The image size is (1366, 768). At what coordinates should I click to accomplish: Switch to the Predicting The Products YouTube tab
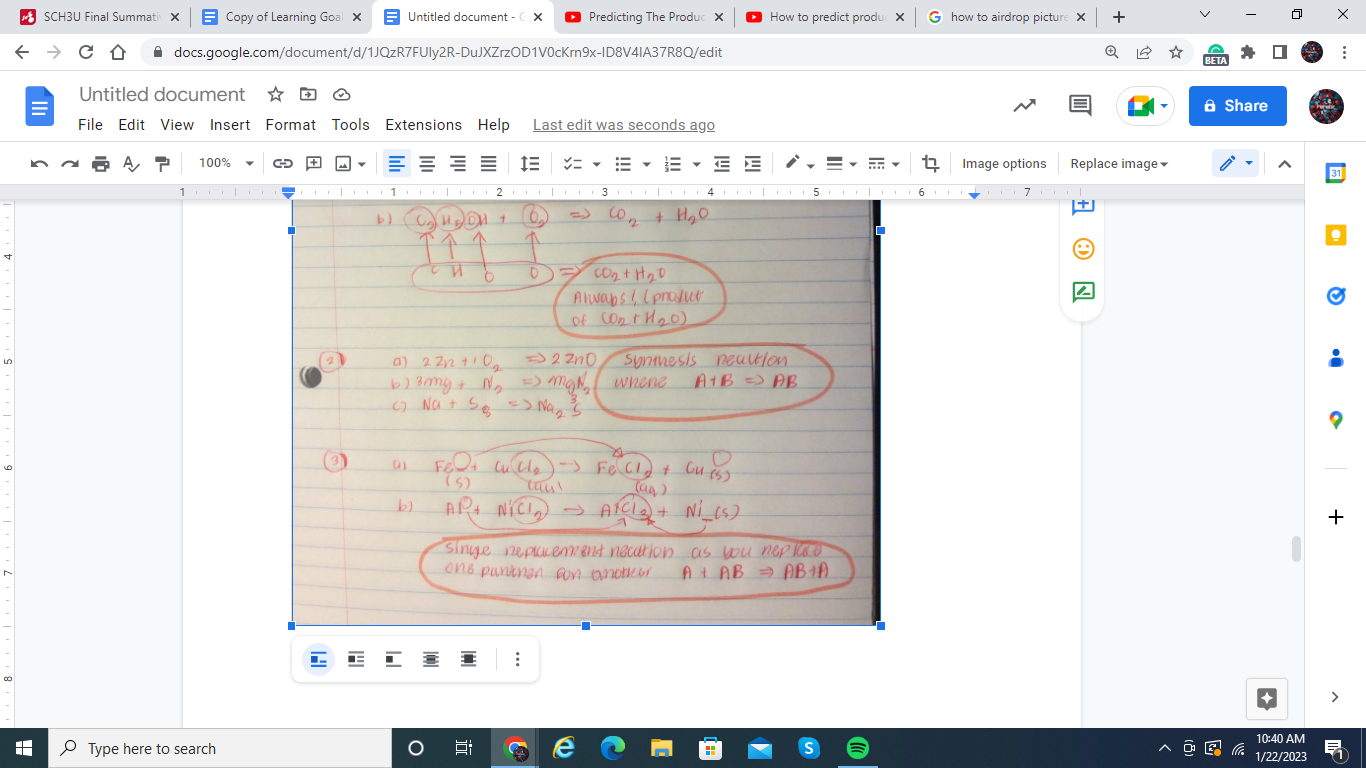(x=644, y=17)
